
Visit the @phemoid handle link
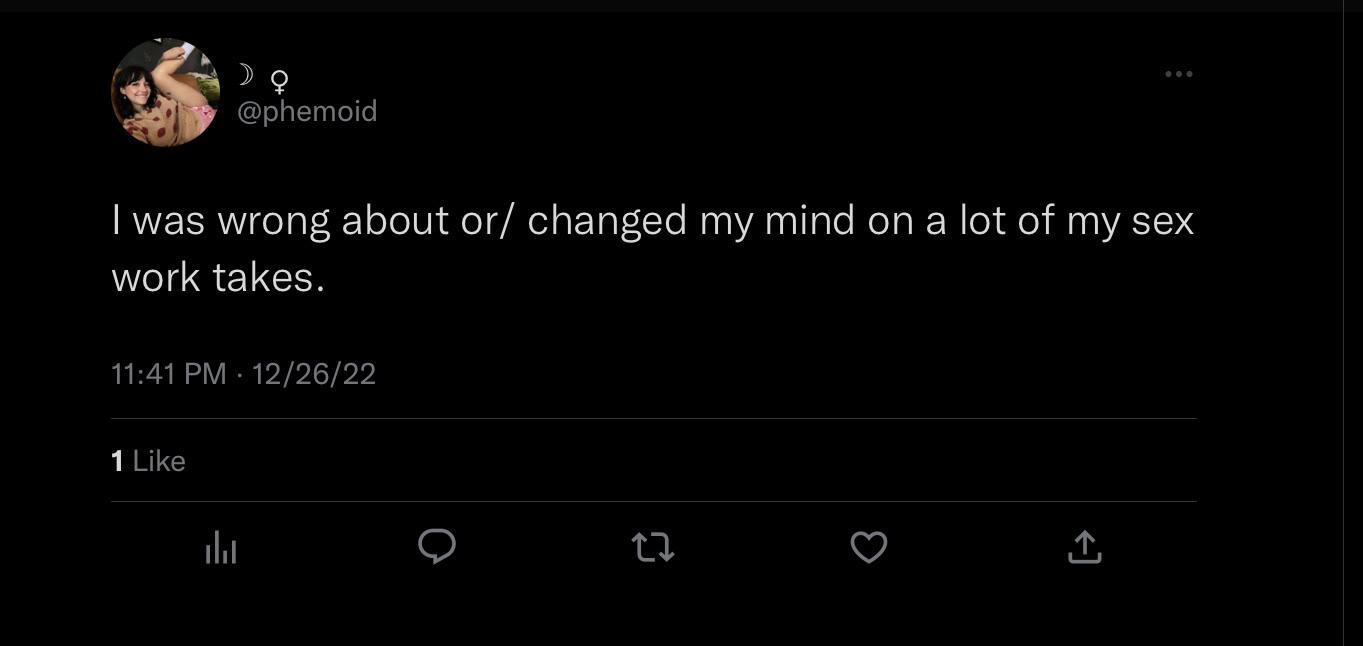point(307,111)
